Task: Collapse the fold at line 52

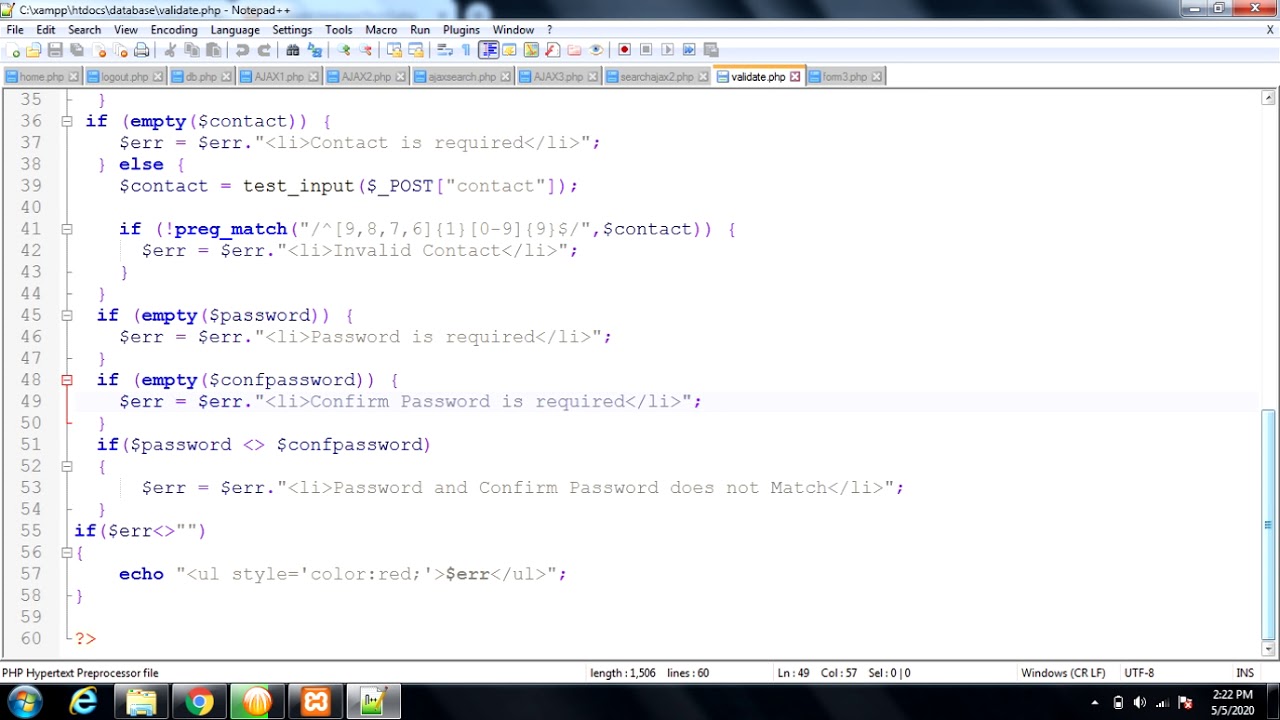Action: [67, 466]
